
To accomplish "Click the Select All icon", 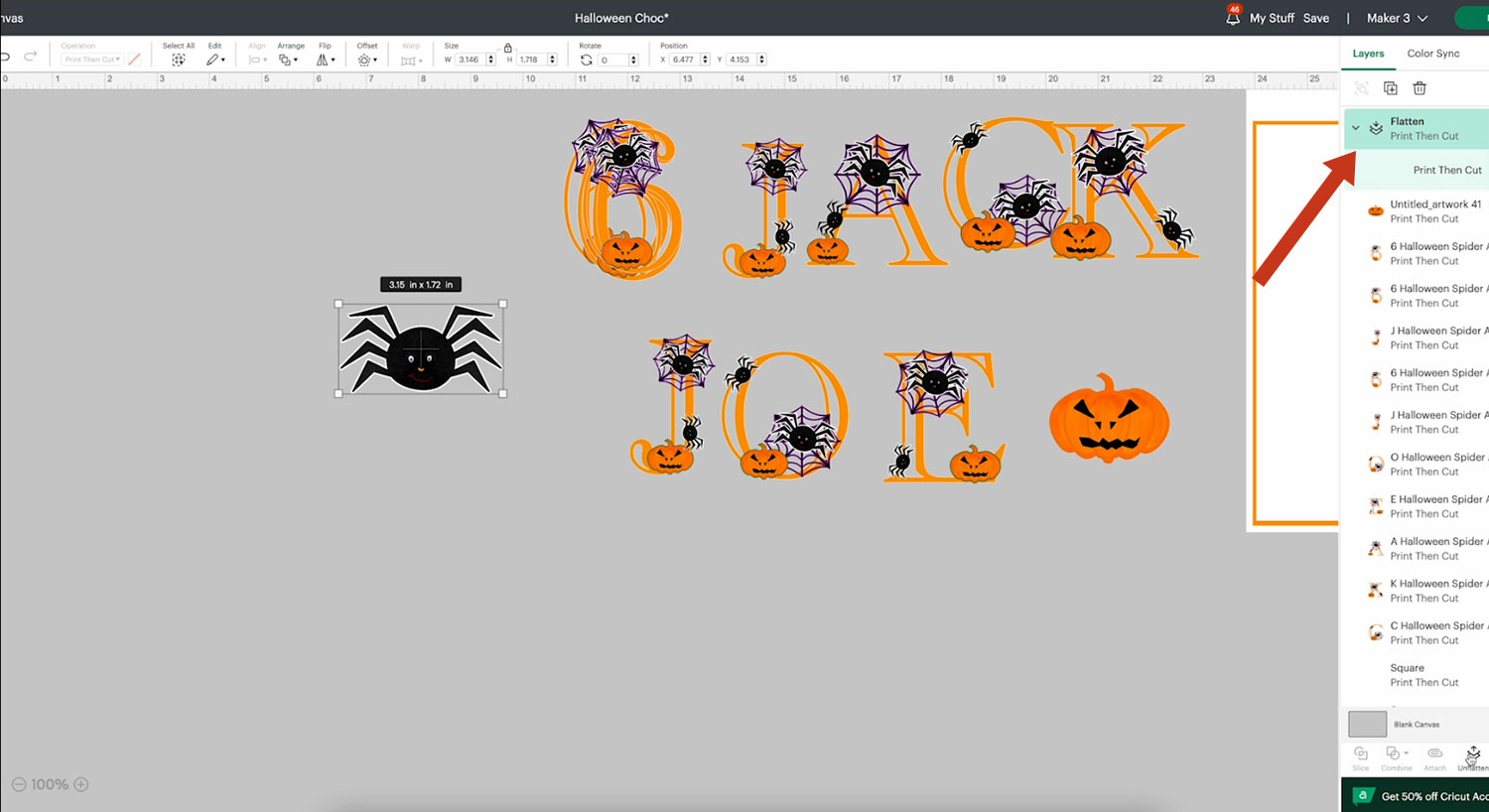I will (179, 60).
